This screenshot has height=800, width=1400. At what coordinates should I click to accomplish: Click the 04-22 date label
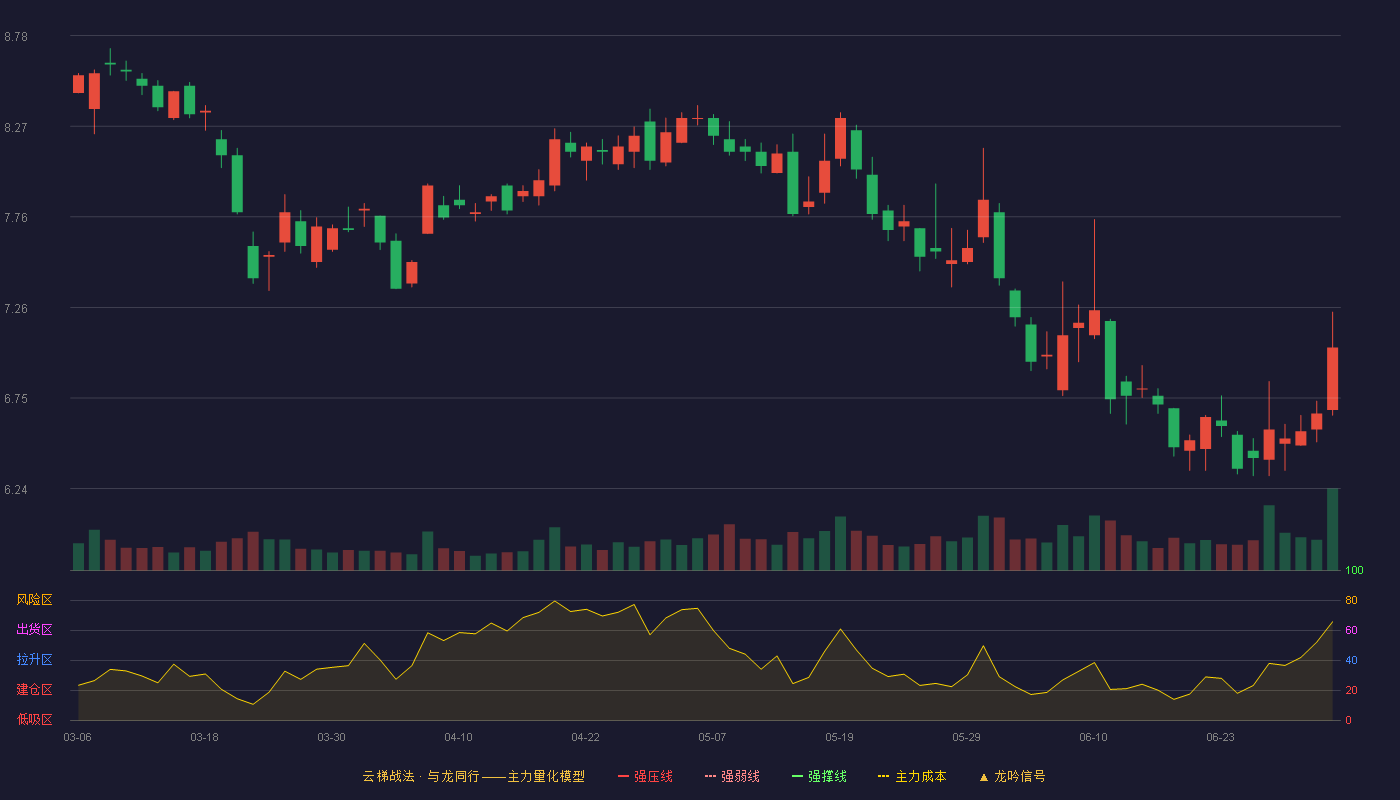(x=585, y=737)
